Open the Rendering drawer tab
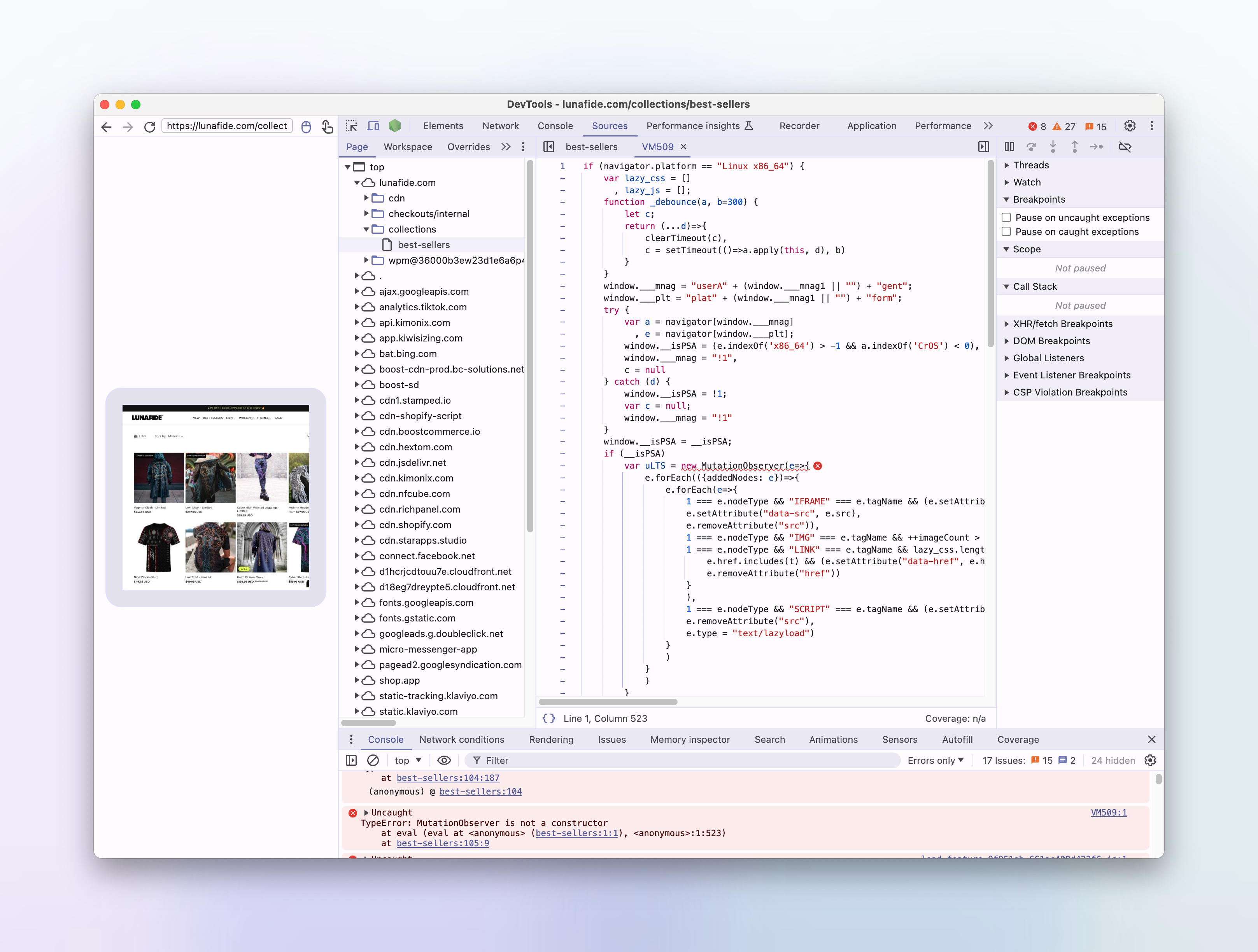The width and height of the screenshot is (1258, 952). click(550, 739)
